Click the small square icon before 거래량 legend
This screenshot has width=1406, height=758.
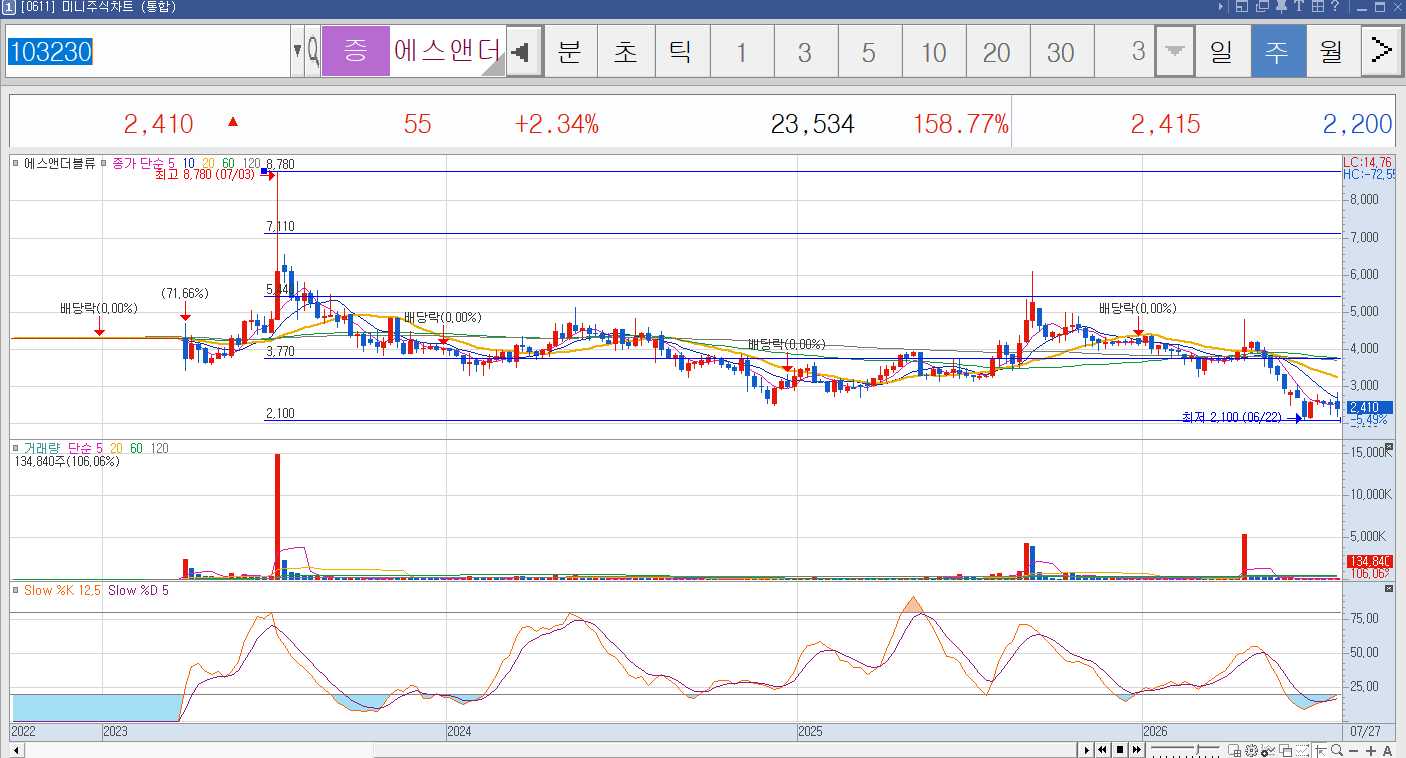click(16, 448)
